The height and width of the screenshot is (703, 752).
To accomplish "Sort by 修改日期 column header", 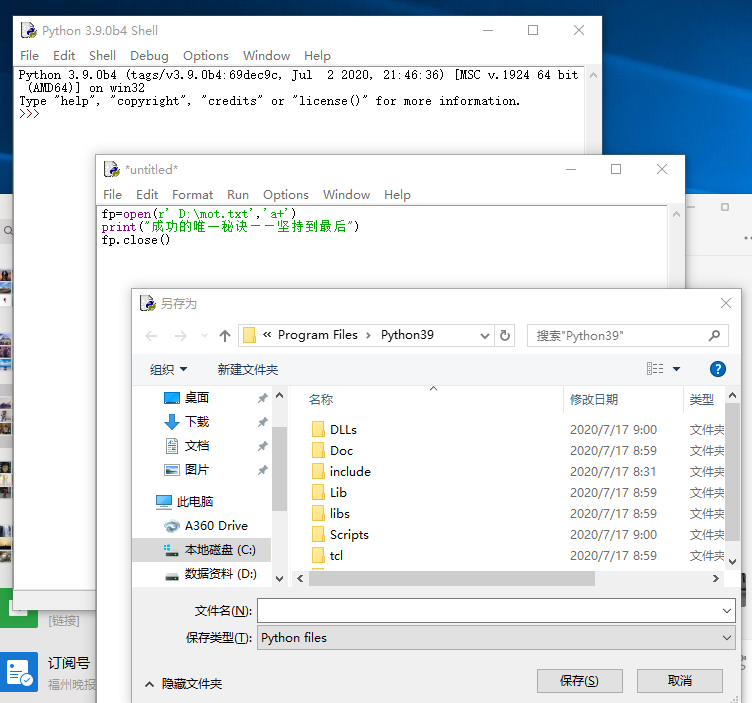I will click(594, 399).
